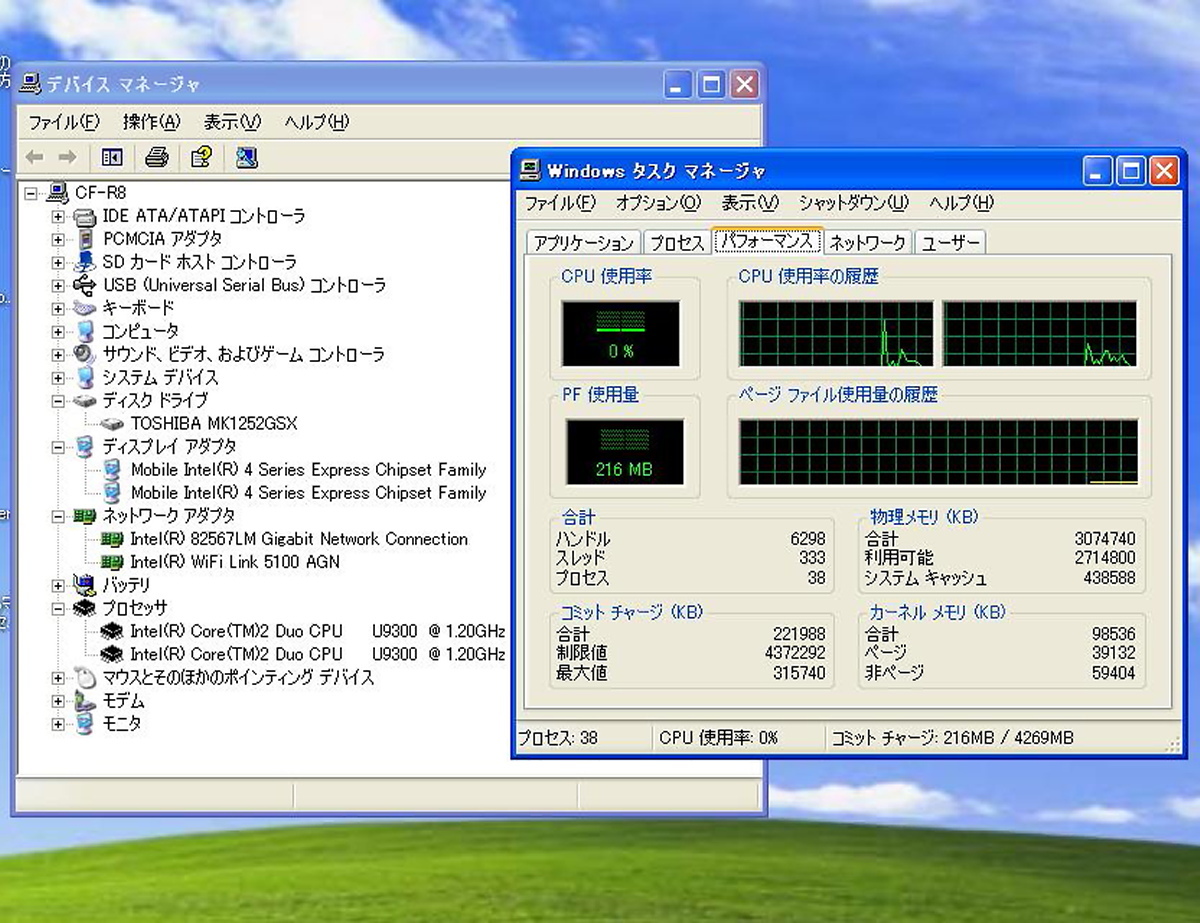Click the Device Manager title bar icon

(31, 85)
